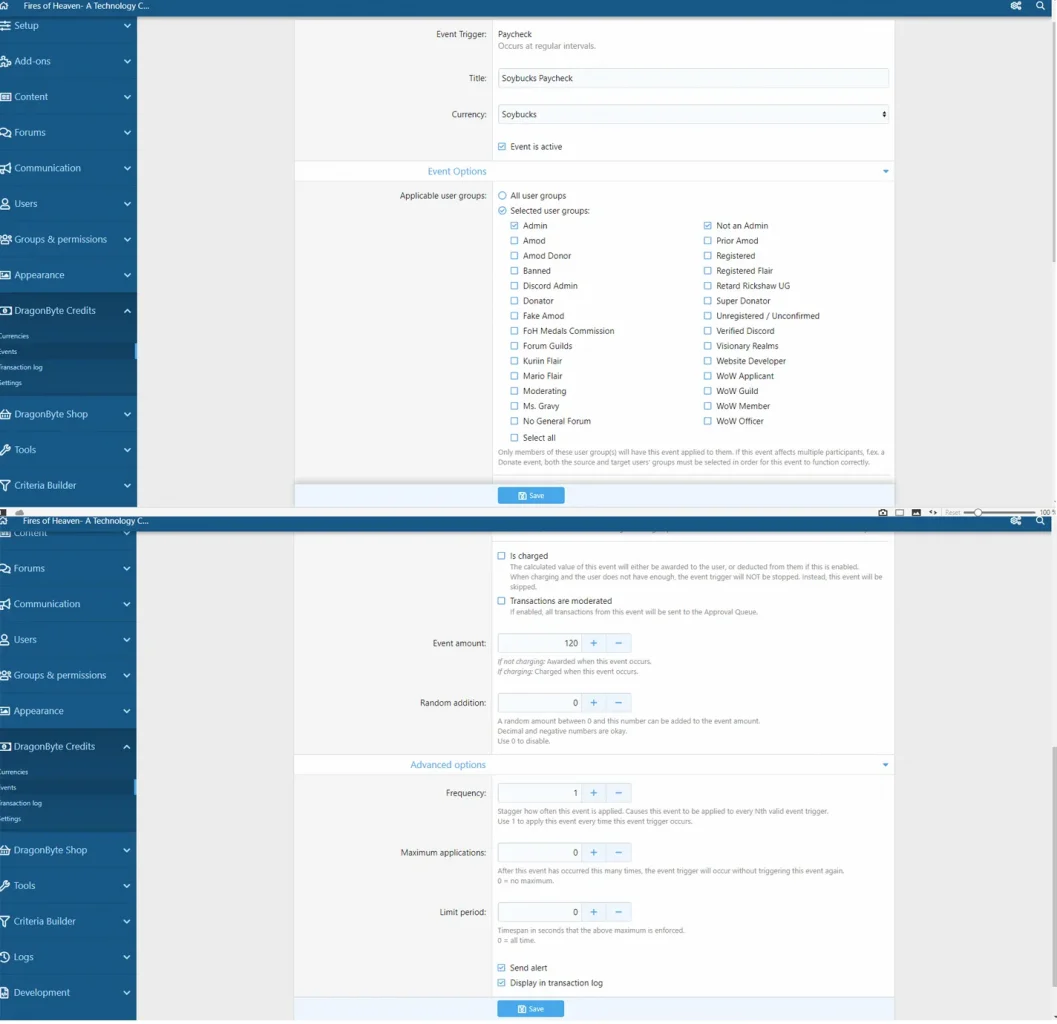Click the Communication megaphone icon in upper sidebar
The height and width of the screenshot is (1024, 1057).
click(x=5, y=169)
